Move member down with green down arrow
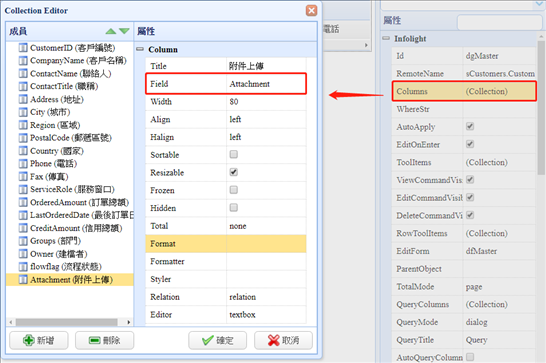Viewport: 546px width, 363px height. (124, 31)
